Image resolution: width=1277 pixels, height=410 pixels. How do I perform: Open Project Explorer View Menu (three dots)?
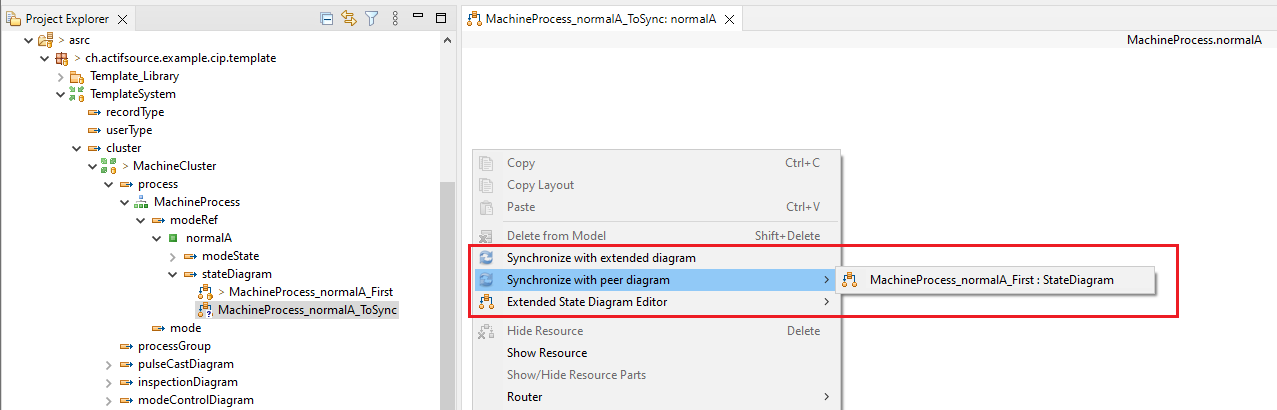[395, 18]
